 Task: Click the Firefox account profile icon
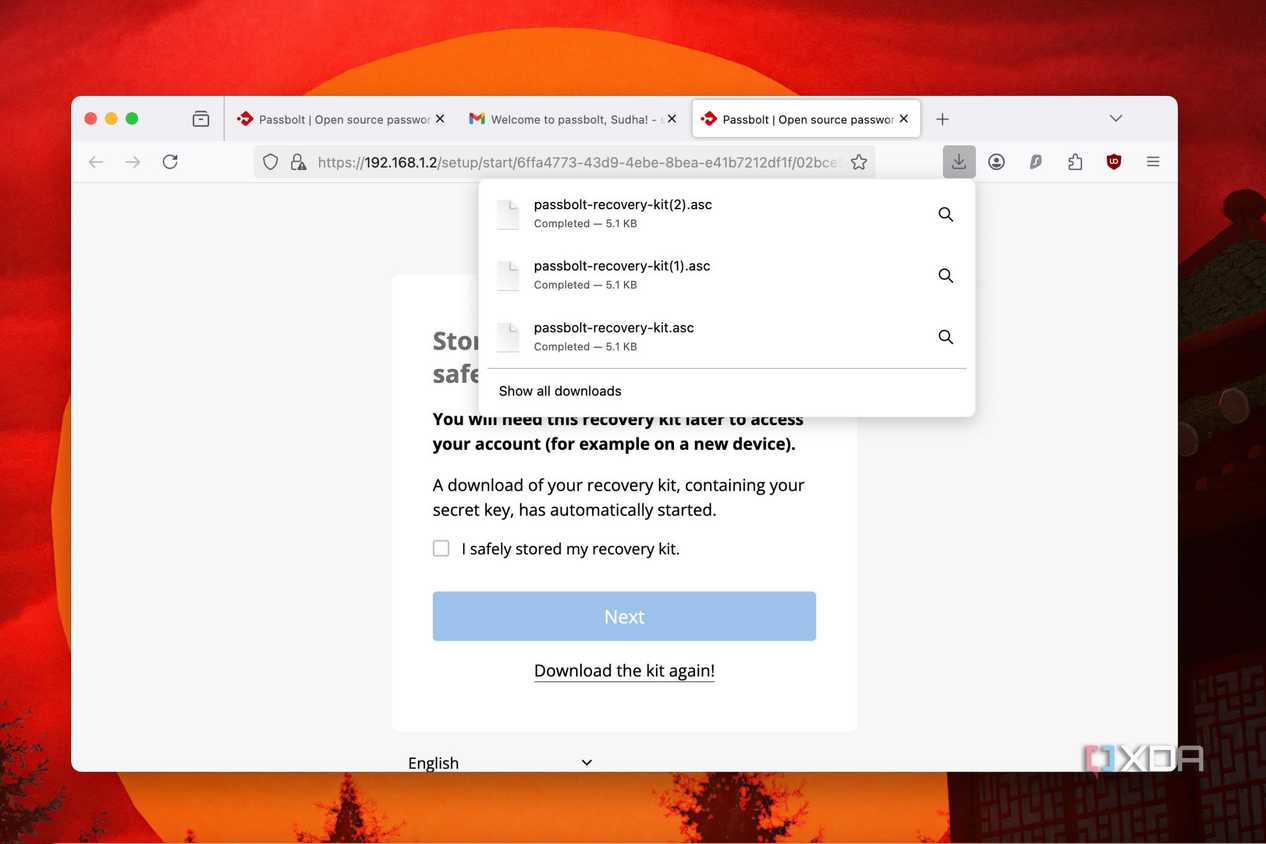[x=996, y=162]
